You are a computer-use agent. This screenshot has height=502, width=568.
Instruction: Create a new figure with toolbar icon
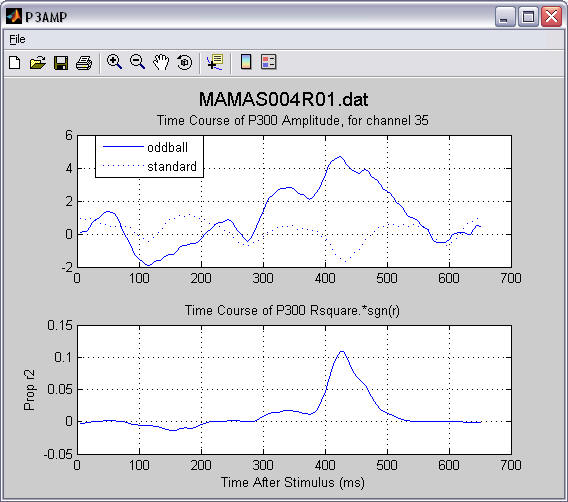click(14, 63)
